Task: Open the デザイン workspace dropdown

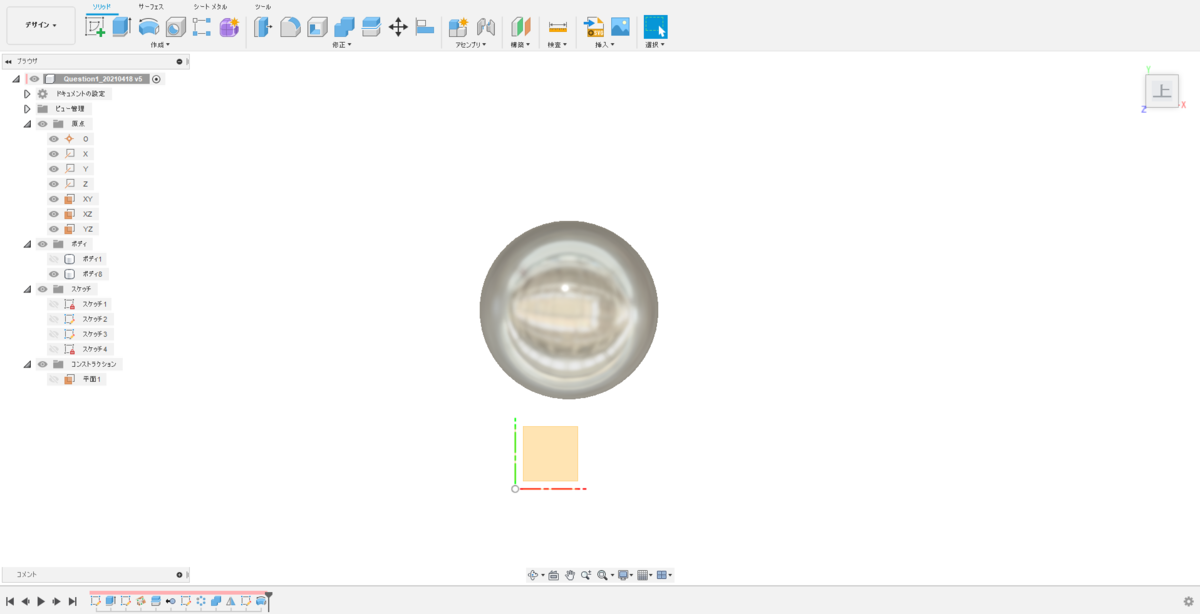Action: click(x=41, y=25)
